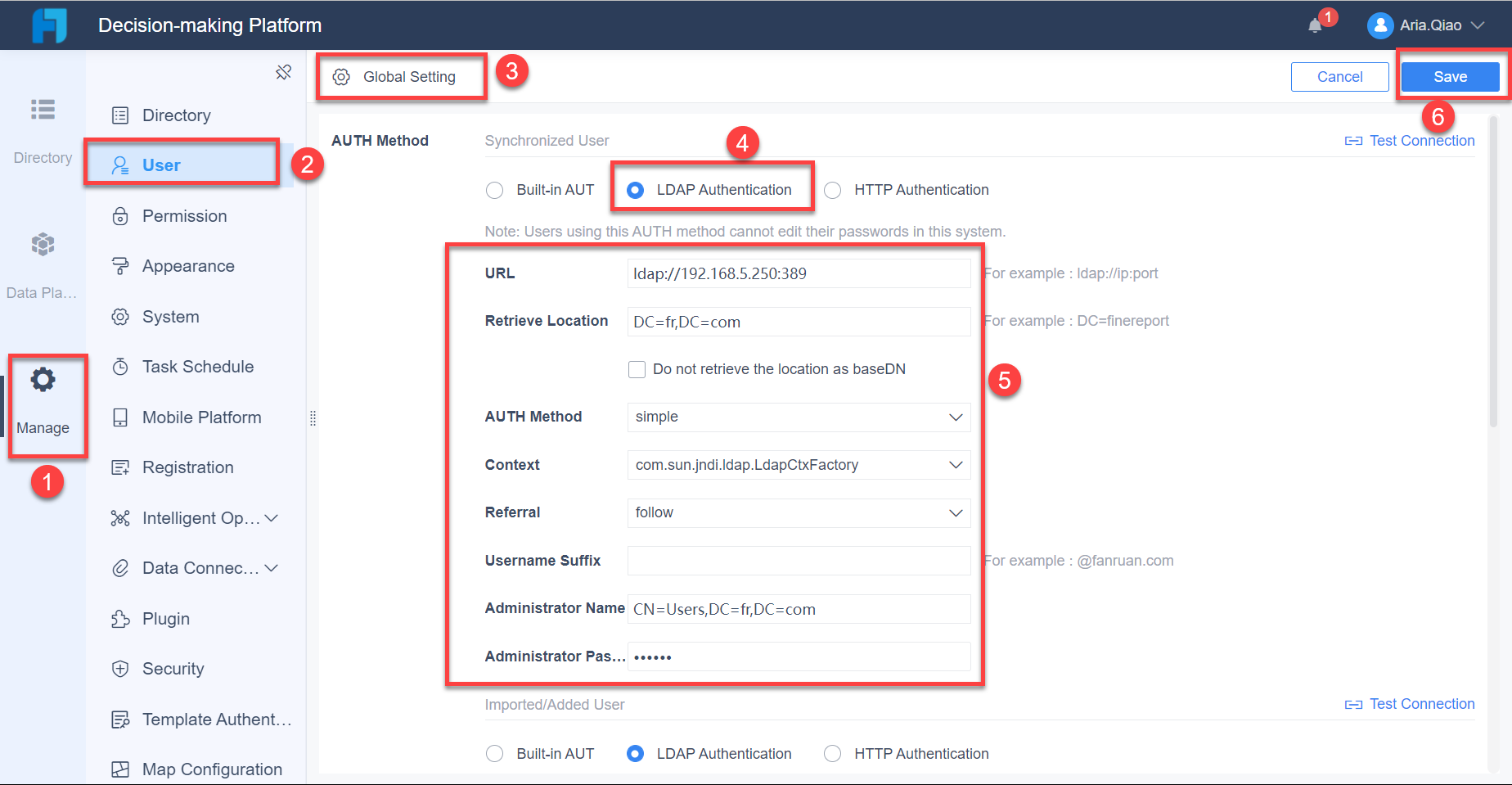Select LDAP Authentication for Synchronized User
The image size is (1512, 785).
635,189
